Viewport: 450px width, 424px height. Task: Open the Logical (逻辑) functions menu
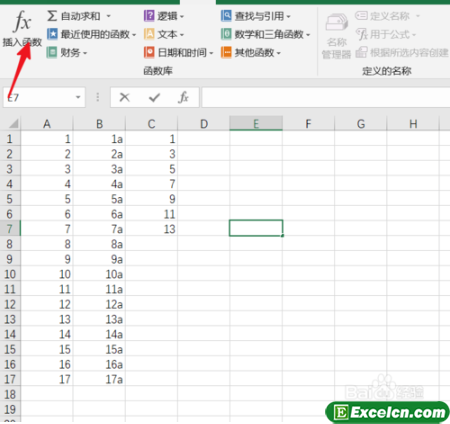pos(164,16)
